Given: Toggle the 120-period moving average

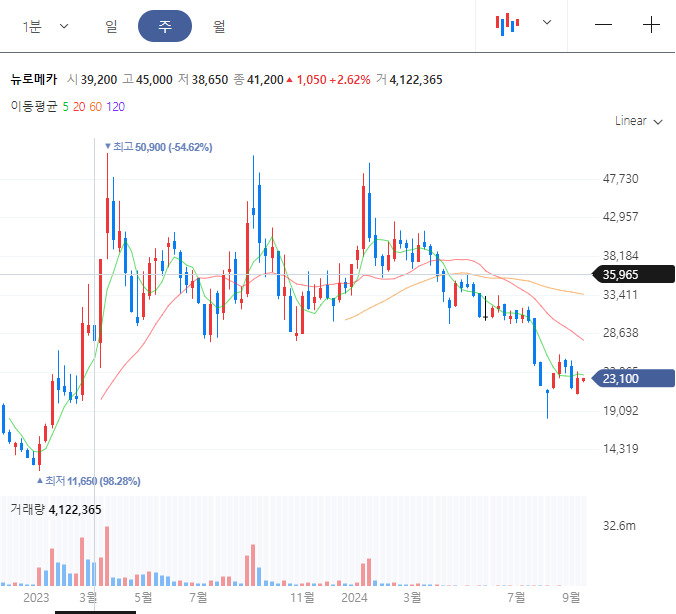Looking at the screenshot, I should click(116, 107).
